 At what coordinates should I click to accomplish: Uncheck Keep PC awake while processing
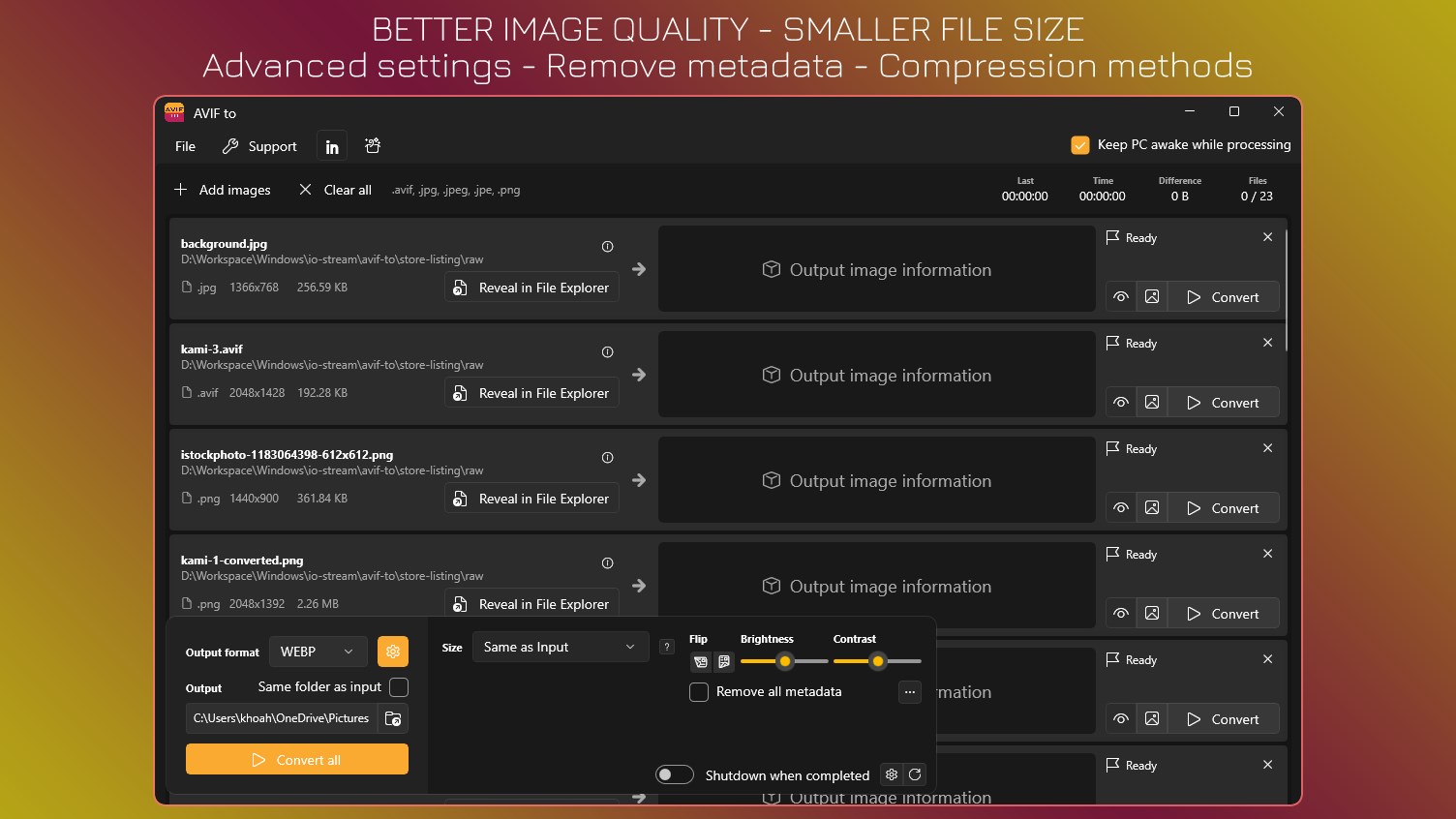coord(1080,144)
